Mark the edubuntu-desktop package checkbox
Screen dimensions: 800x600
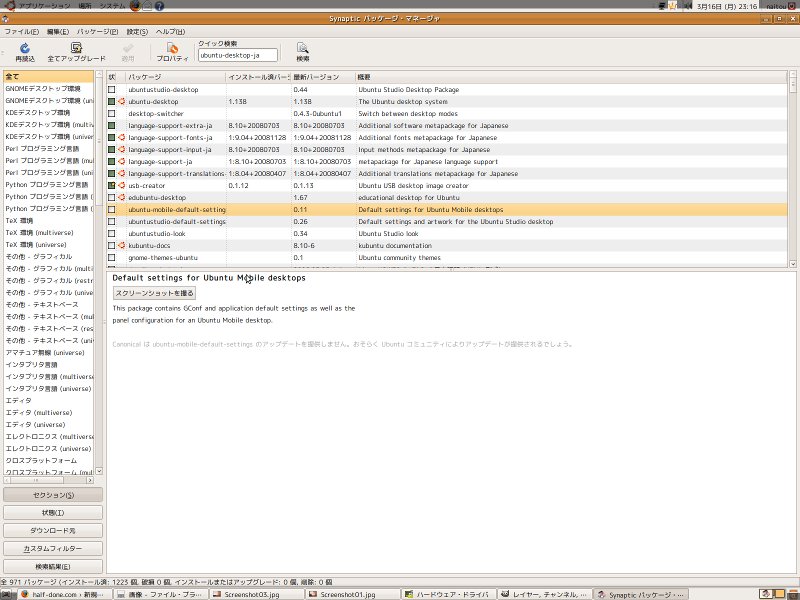[x=112, y=197]
